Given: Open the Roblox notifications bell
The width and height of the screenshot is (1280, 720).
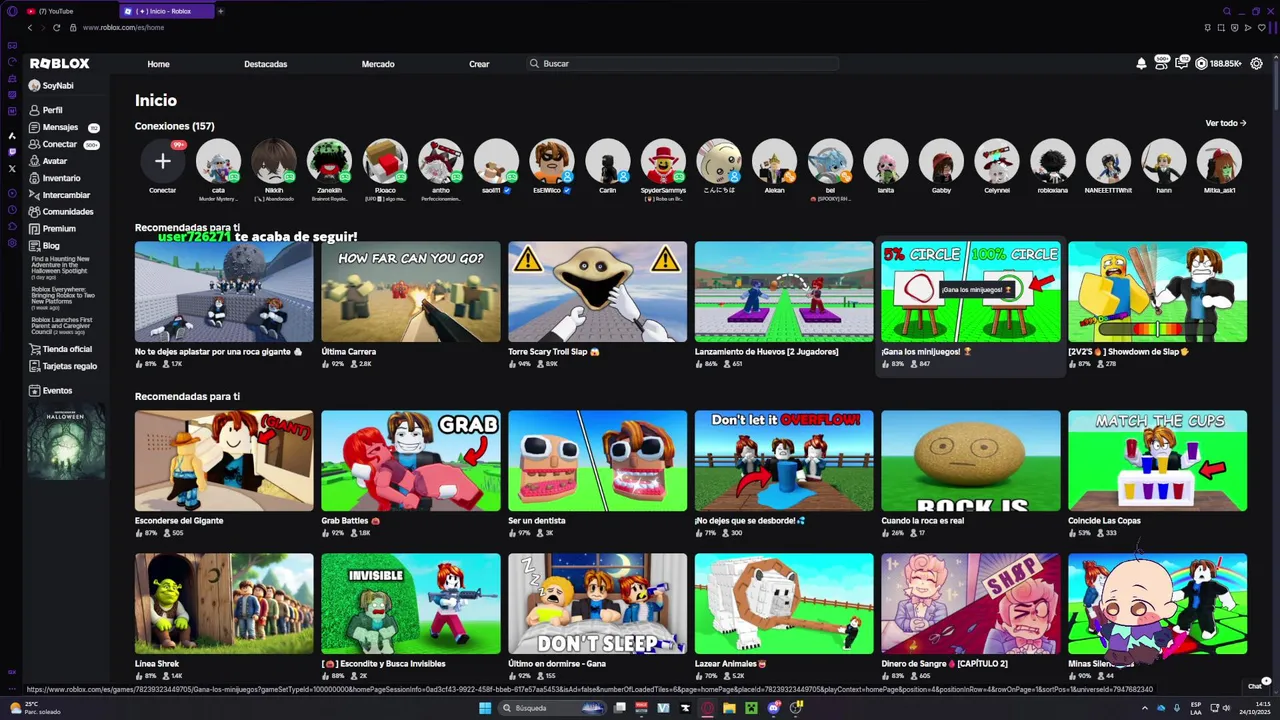Looking at the screenshot, I should 1141,64.
